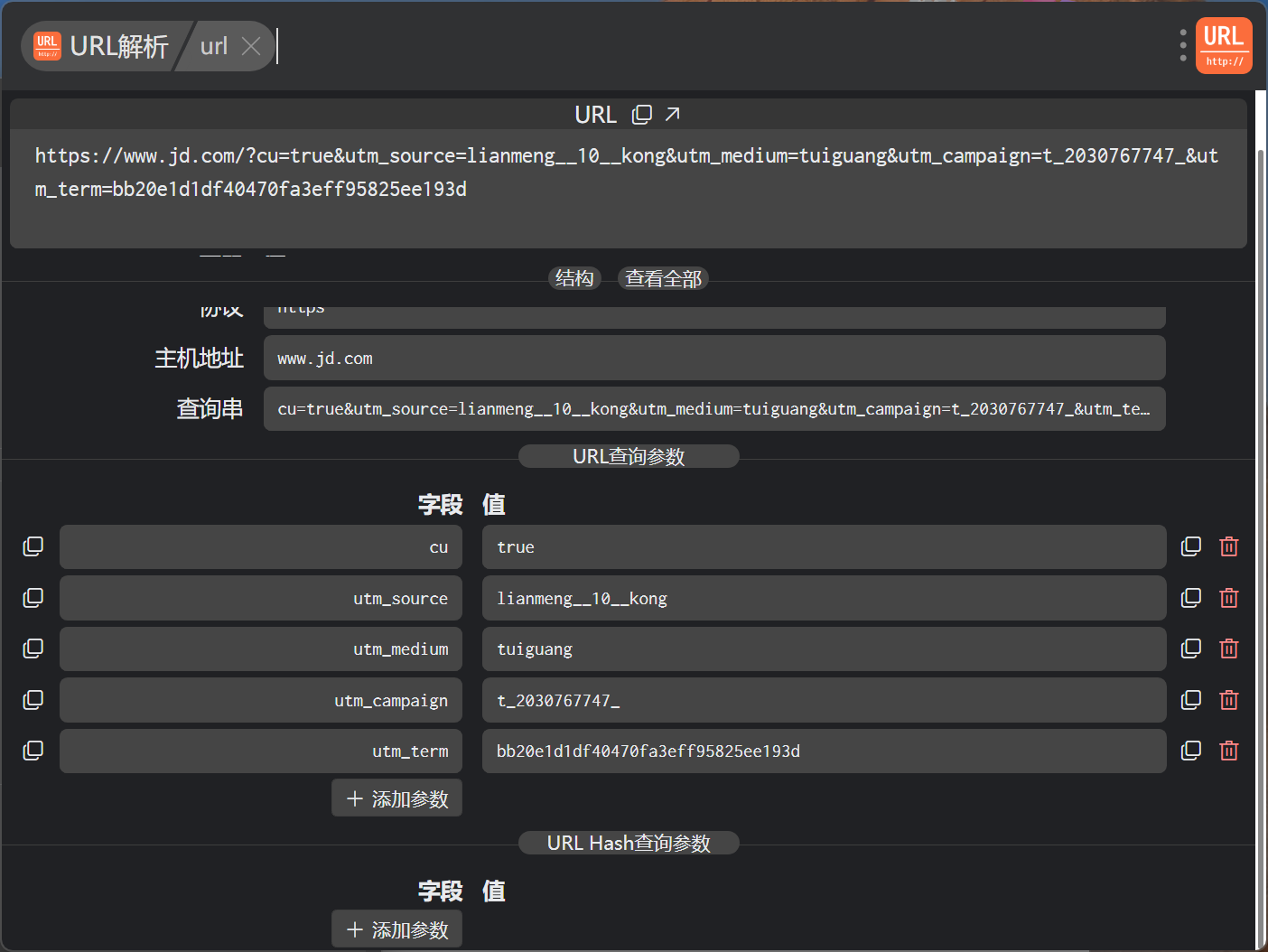Edit the value tuiguang
Viewport: 1268px width, 952px height.
click(825, 649)
